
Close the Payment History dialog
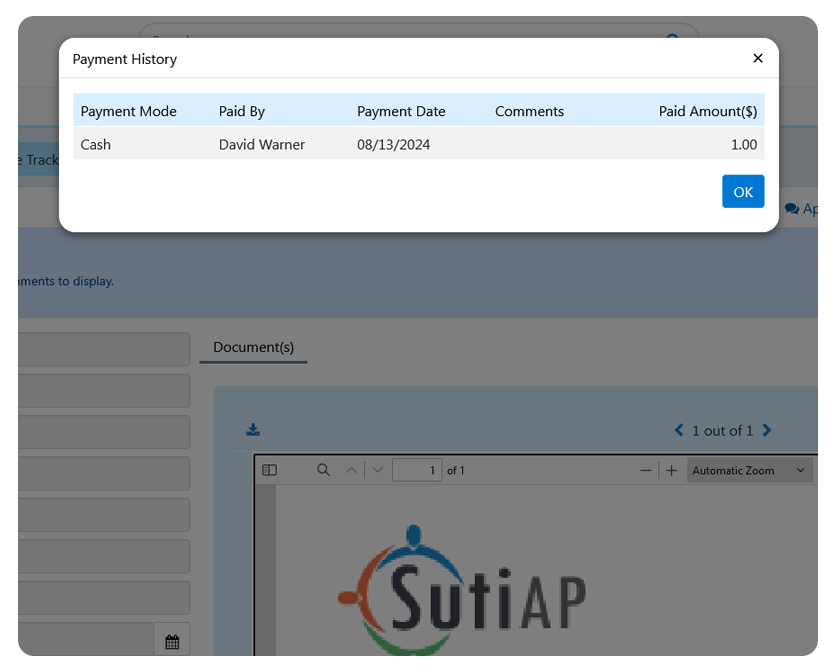pyautogui.click(x=757, y=59)
